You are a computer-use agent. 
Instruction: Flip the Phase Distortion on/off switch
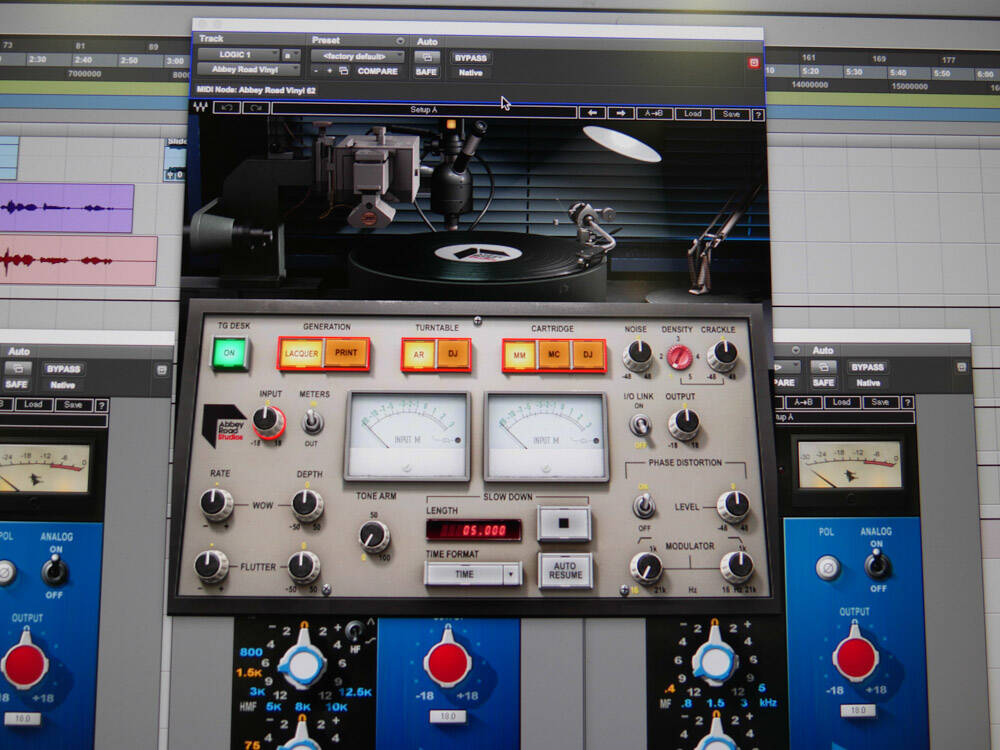pyautogui.click(x=643, y=506)
